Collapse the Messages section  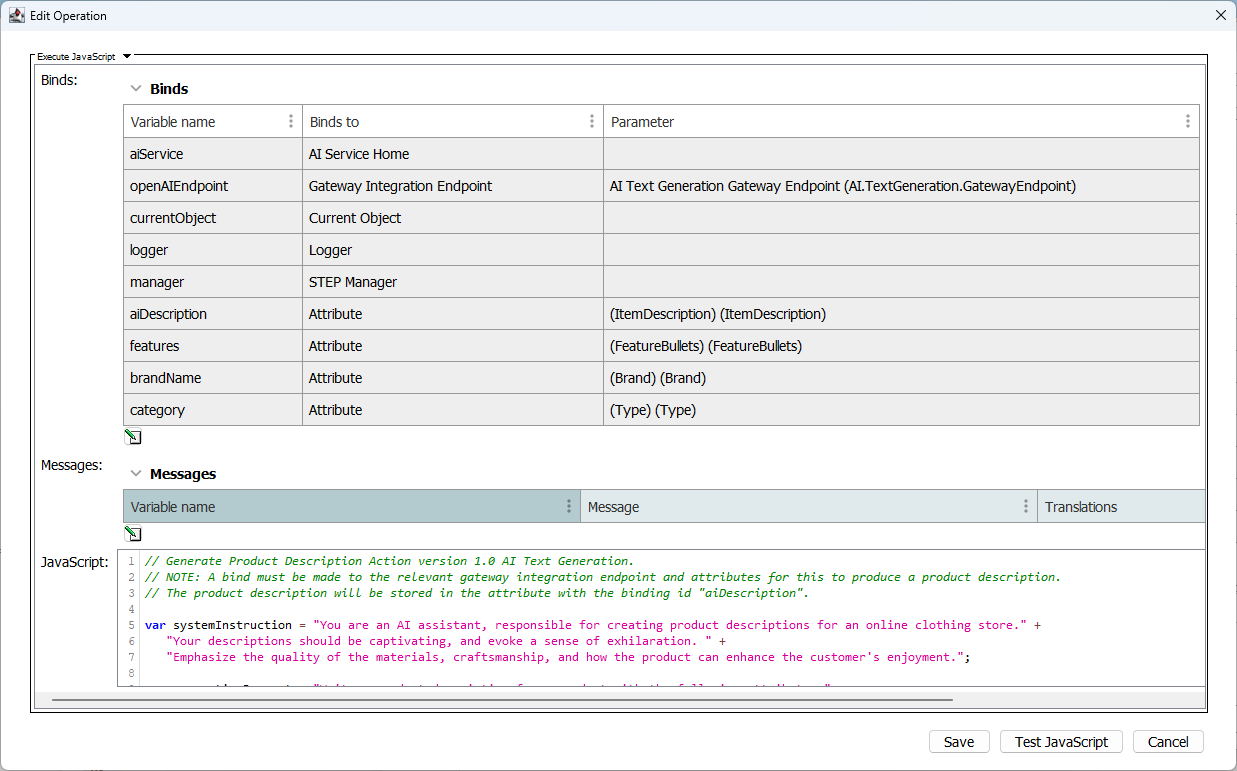(136, 474)
